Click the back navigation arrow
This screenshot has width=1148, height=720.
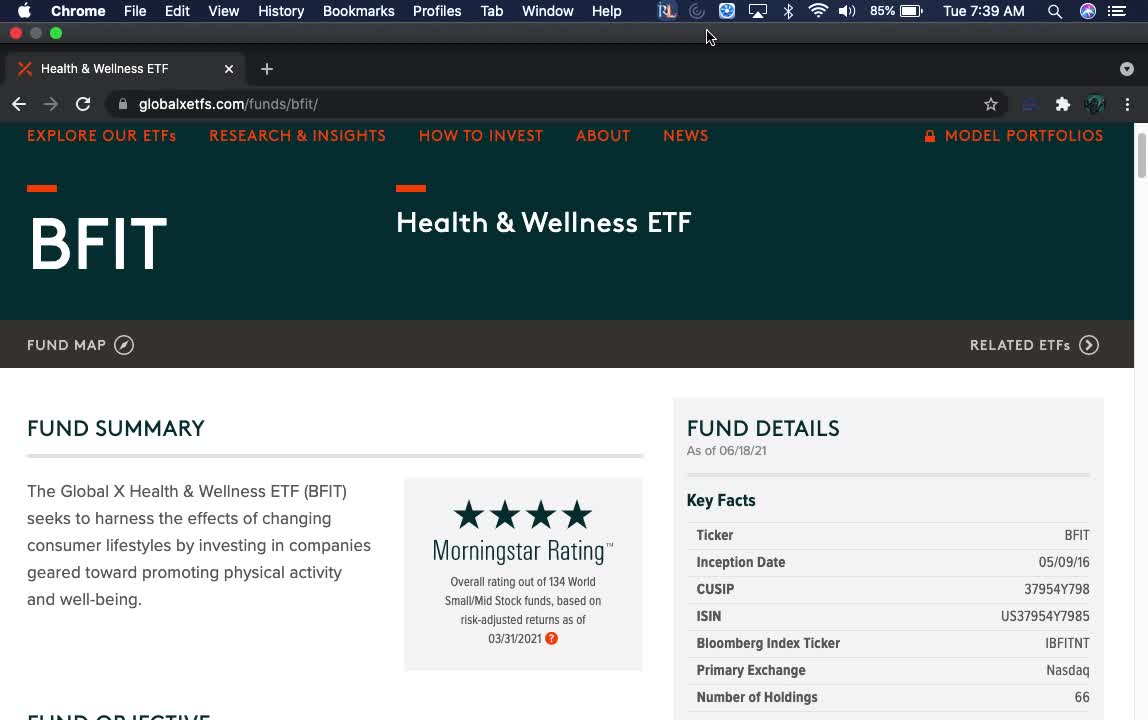point(19,104)
